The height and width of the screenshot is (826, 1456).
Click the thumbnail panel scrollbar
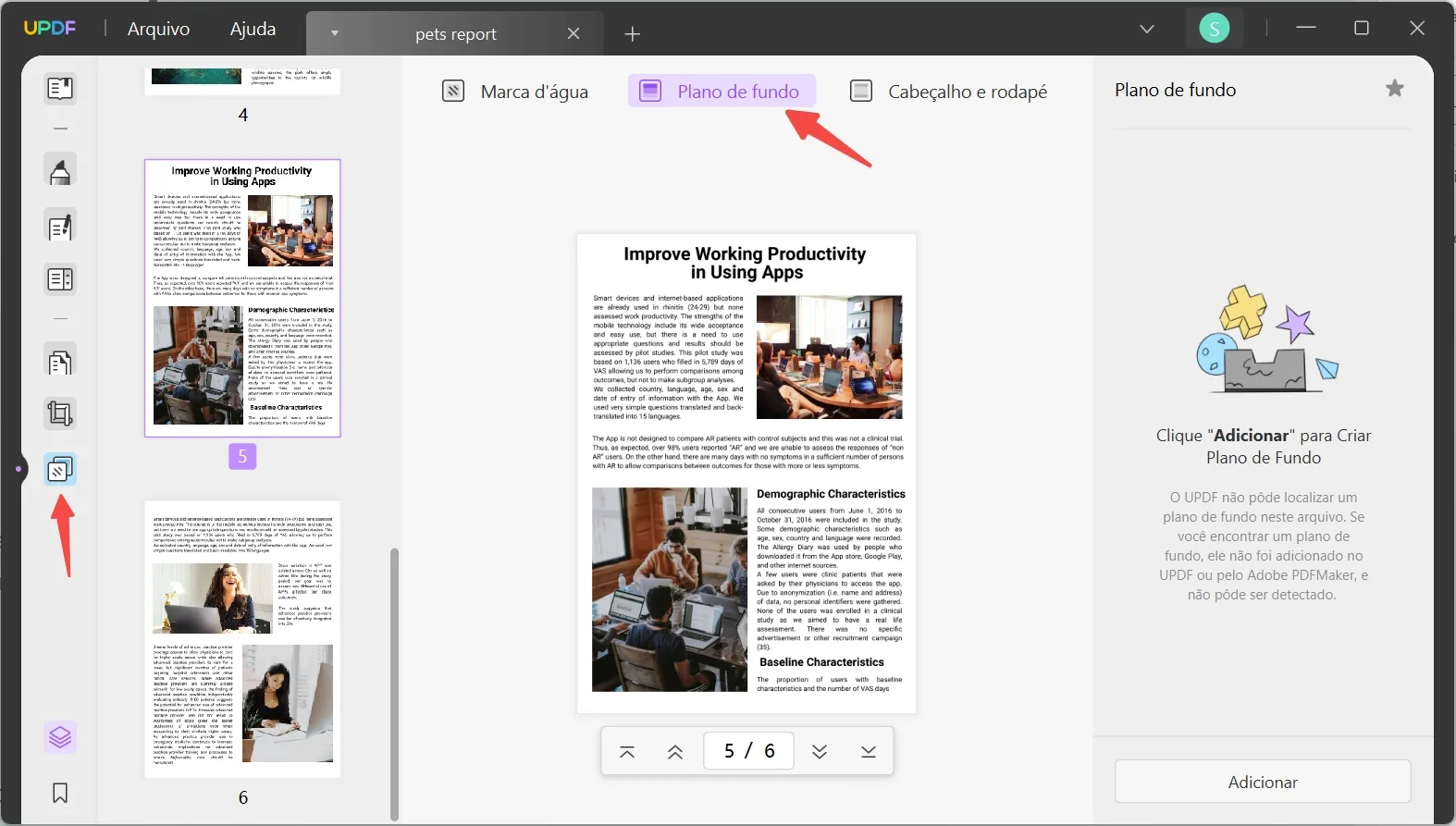pos(395,684)
